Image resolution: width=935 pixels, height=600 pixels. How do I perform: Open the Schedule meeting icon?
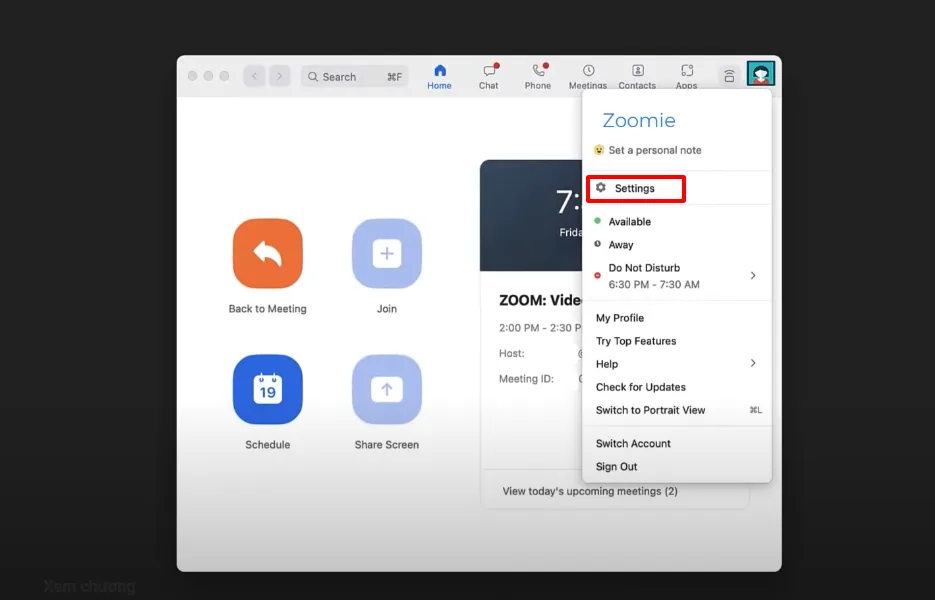click(267, 390)
